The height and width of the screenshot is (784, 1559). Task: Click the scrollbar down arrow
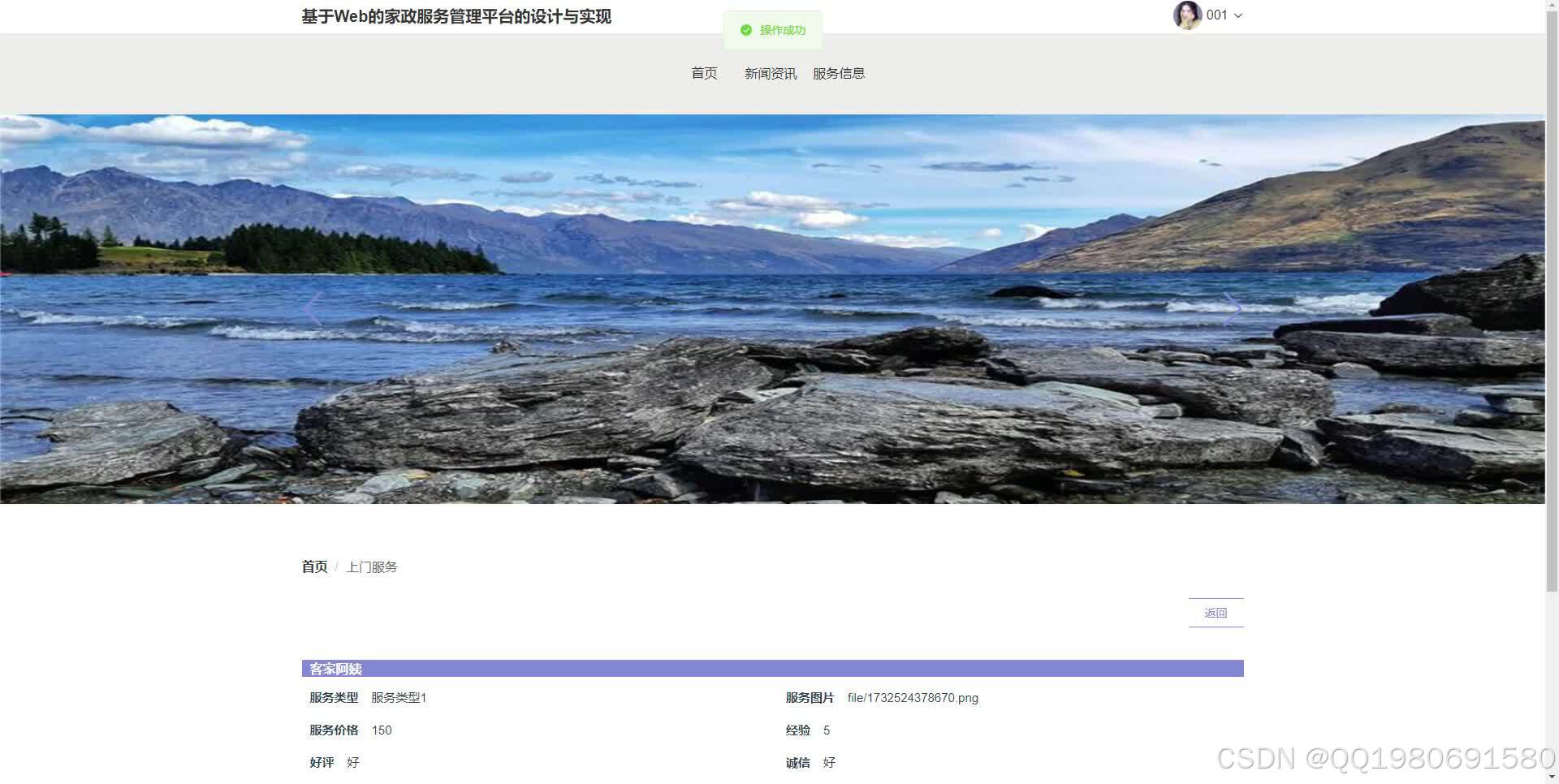[1552, 778]
